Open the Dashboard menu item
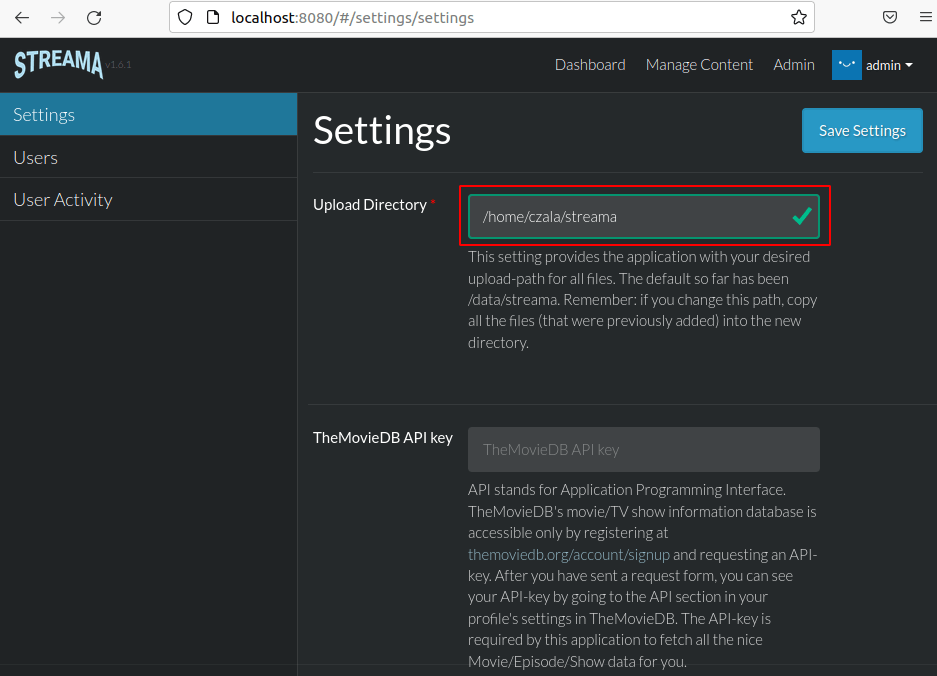Screen dimensions: 937x676 tap(590, 65)
